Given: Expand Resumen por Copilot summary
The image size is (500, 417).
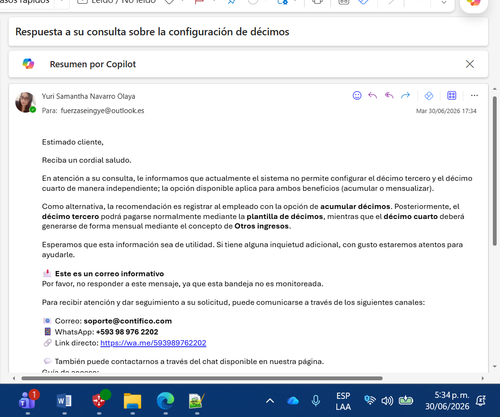Looking at the screenshot, I should (x=93, y=64).
